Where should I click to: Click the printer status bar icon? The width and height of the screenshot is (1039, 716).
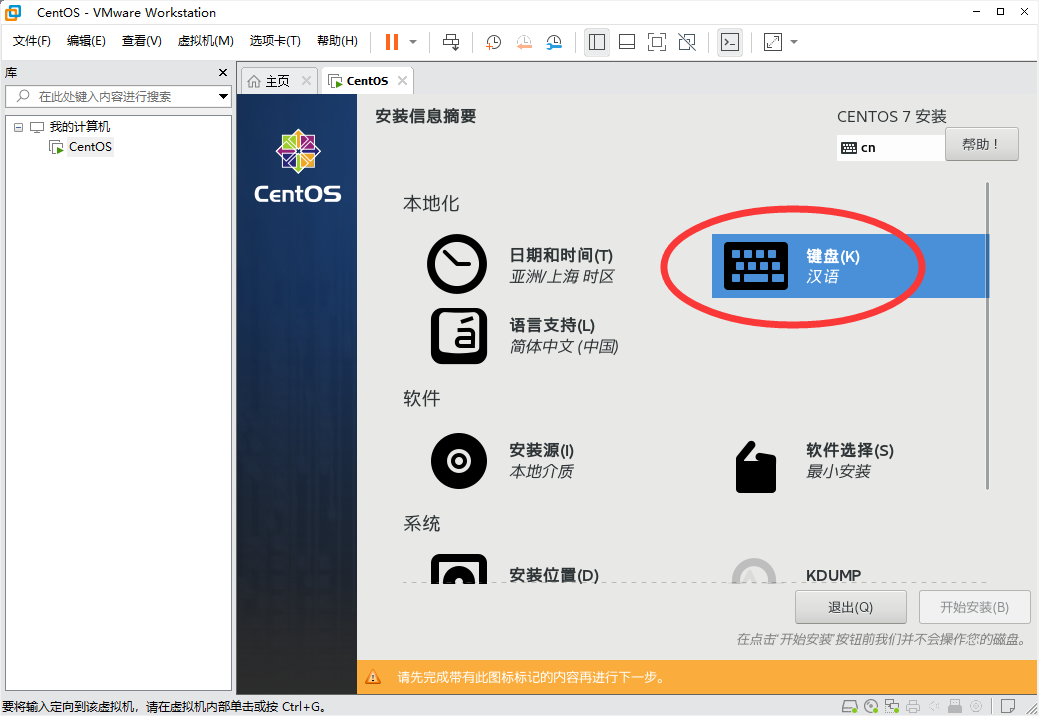[913, 706]
